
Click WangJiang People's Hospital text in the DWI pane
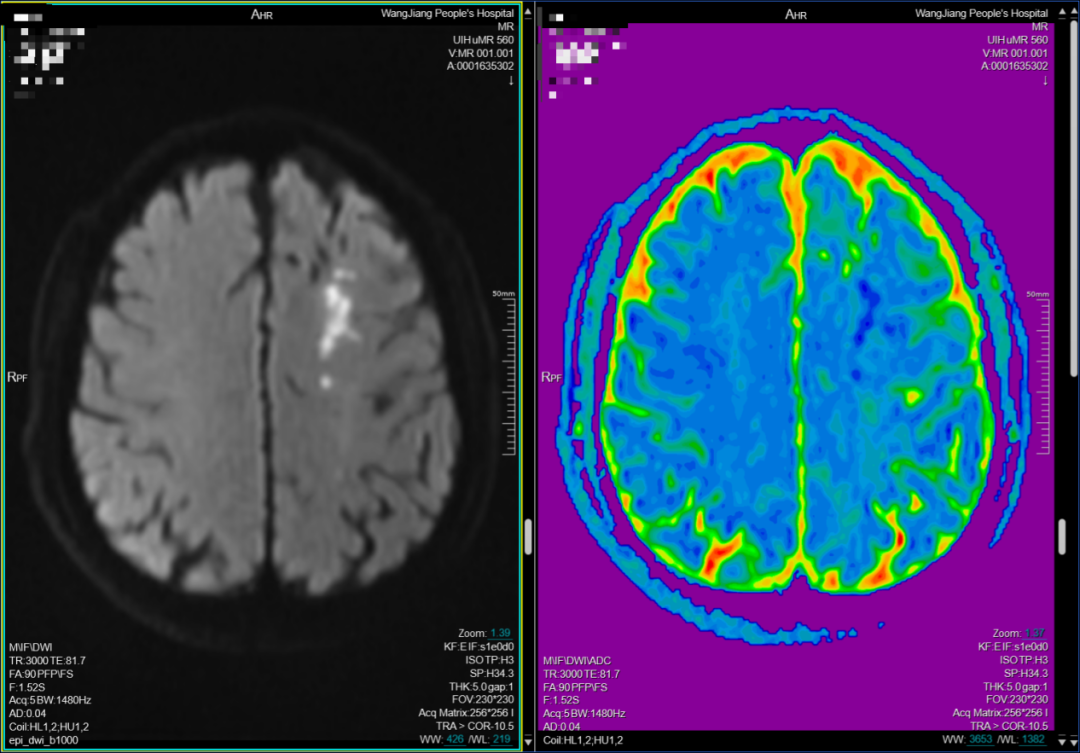(x=447, y=13)
